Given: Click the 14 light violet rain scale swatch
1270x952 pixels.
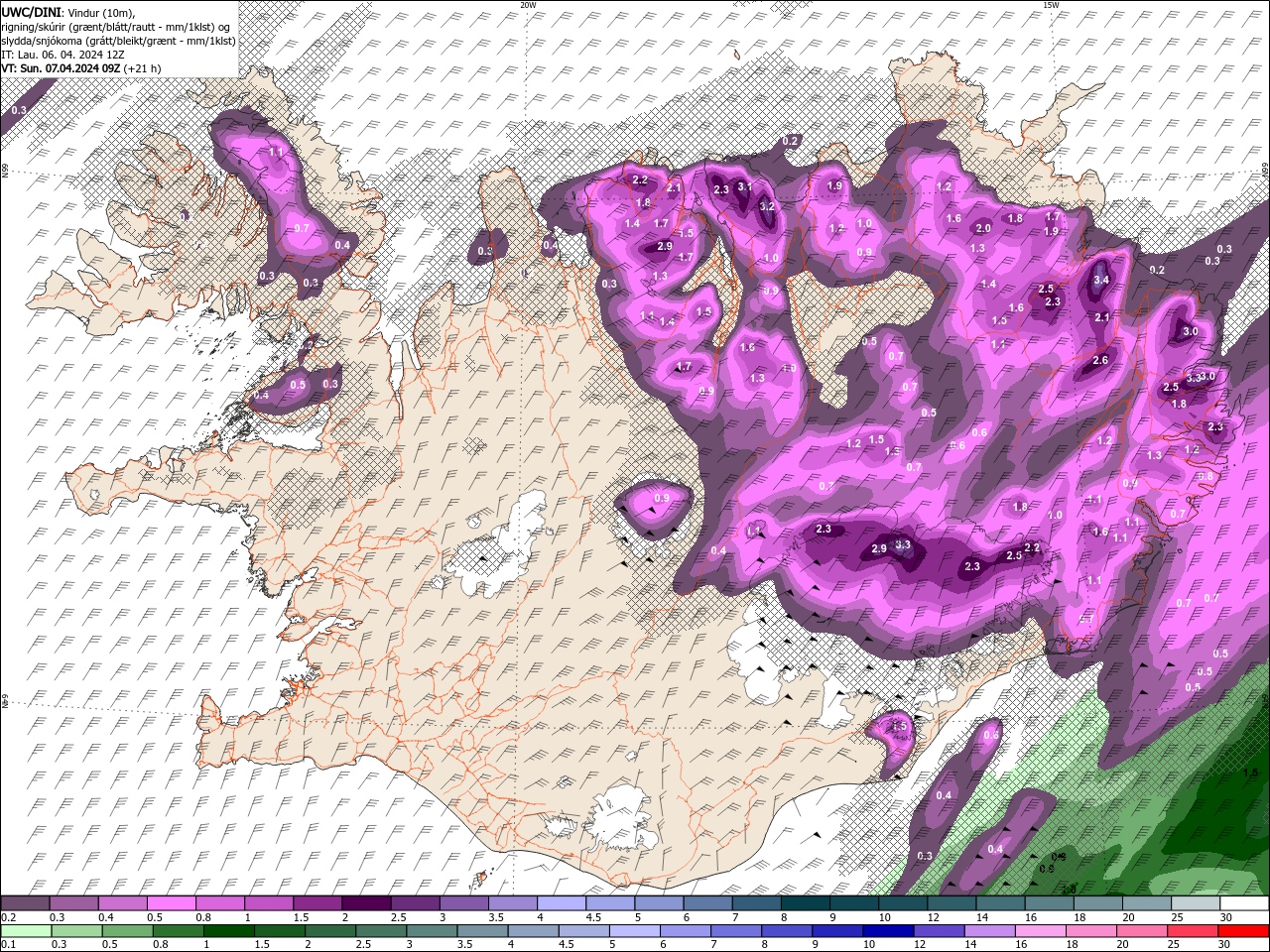Looking at the screenshot, I should tap(988, 931).
